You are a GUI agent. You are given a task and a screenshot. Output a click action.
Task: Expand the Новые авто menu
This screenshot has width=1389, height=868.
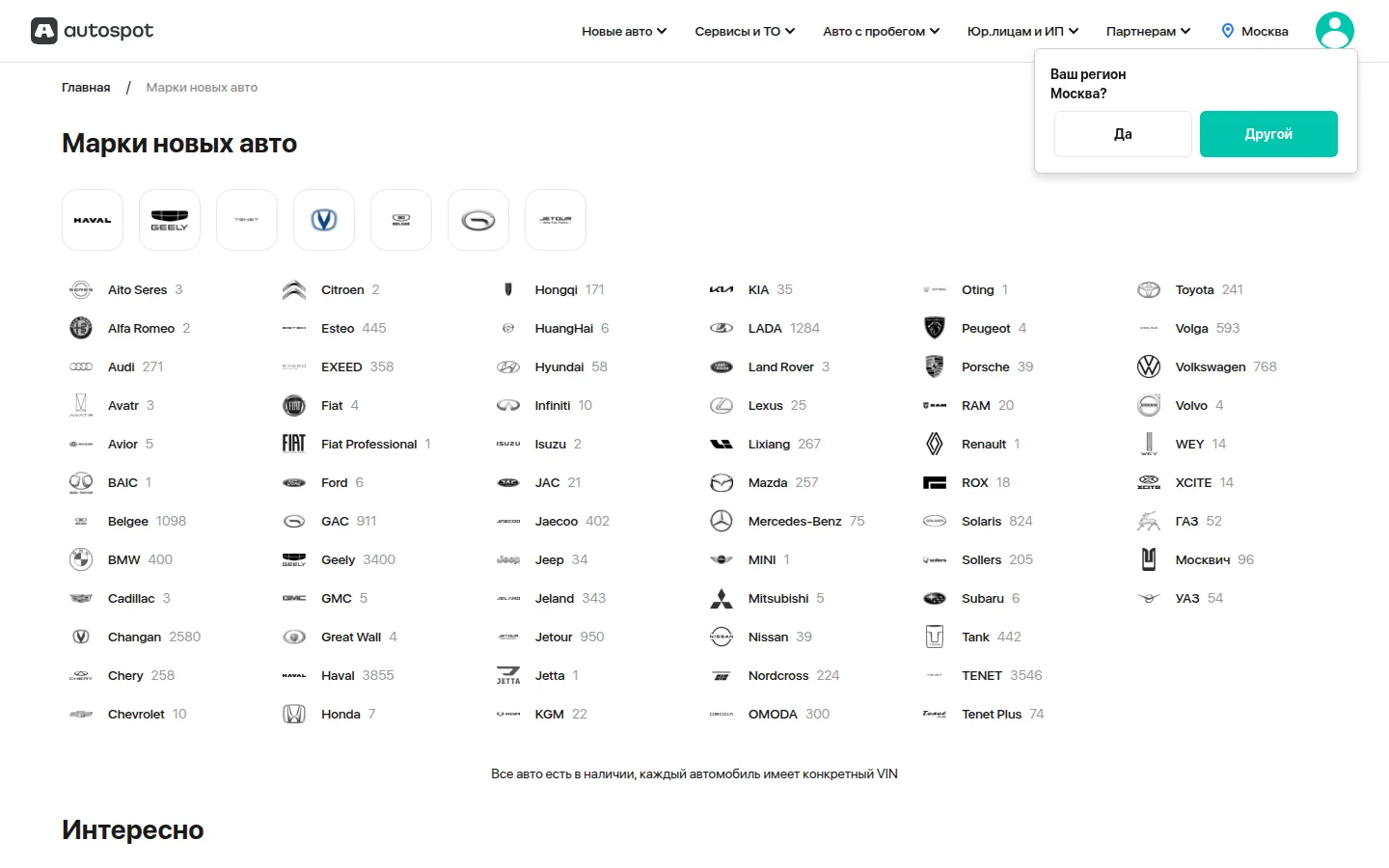pos(624,31)
